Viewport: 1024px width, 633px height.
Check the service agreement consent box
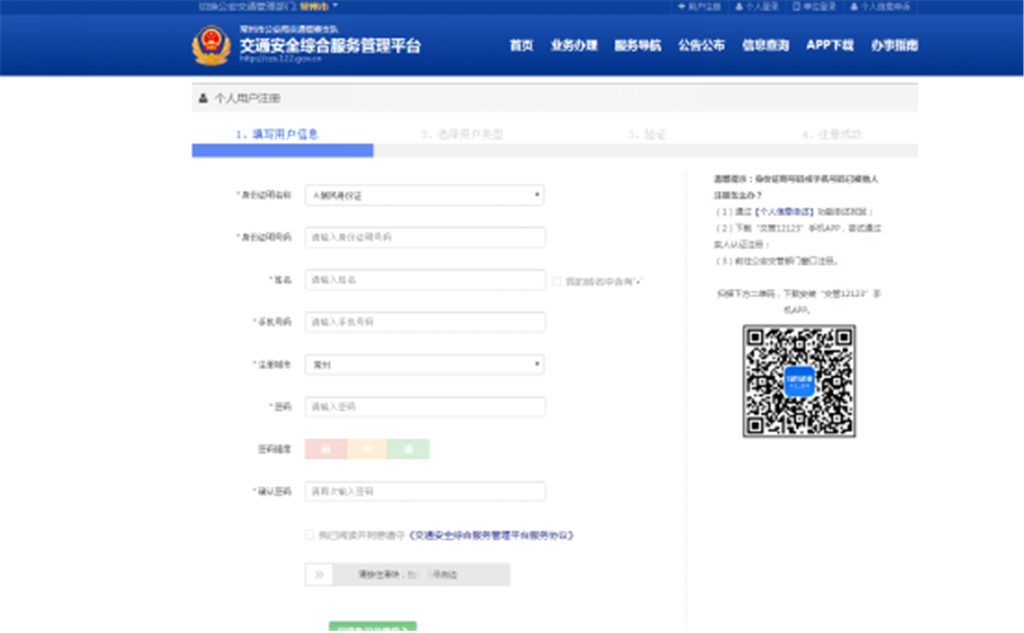coord(310,535)
